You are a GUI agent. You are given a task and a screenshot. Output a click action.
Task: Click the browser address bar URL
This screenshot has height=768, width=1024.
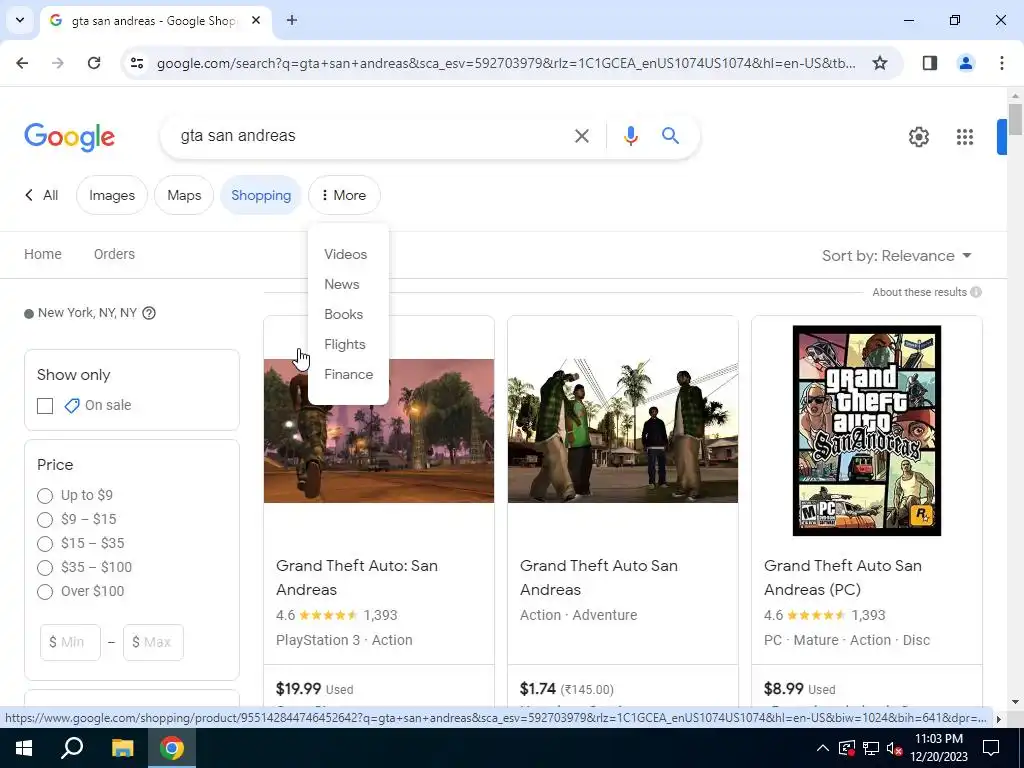coord(506,63)
